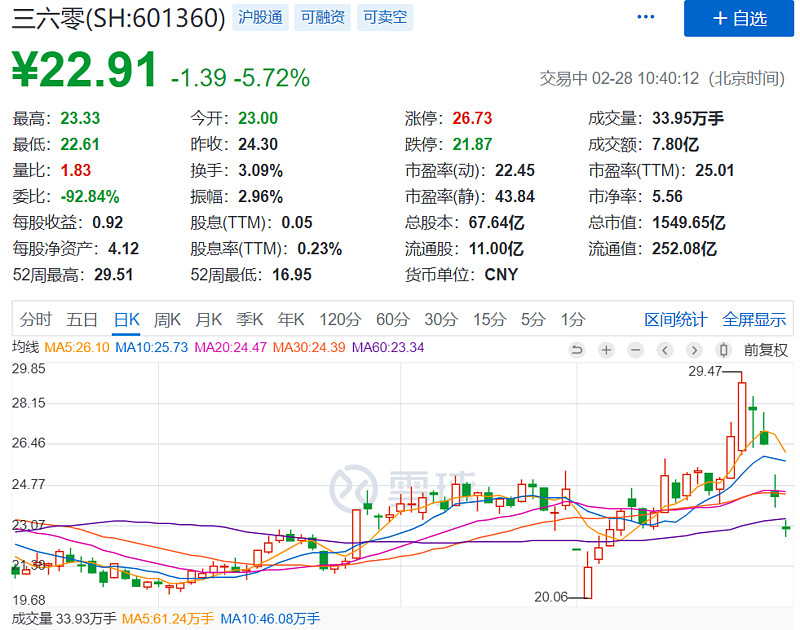Select the 年K chart tab

[x=291, y=319]
